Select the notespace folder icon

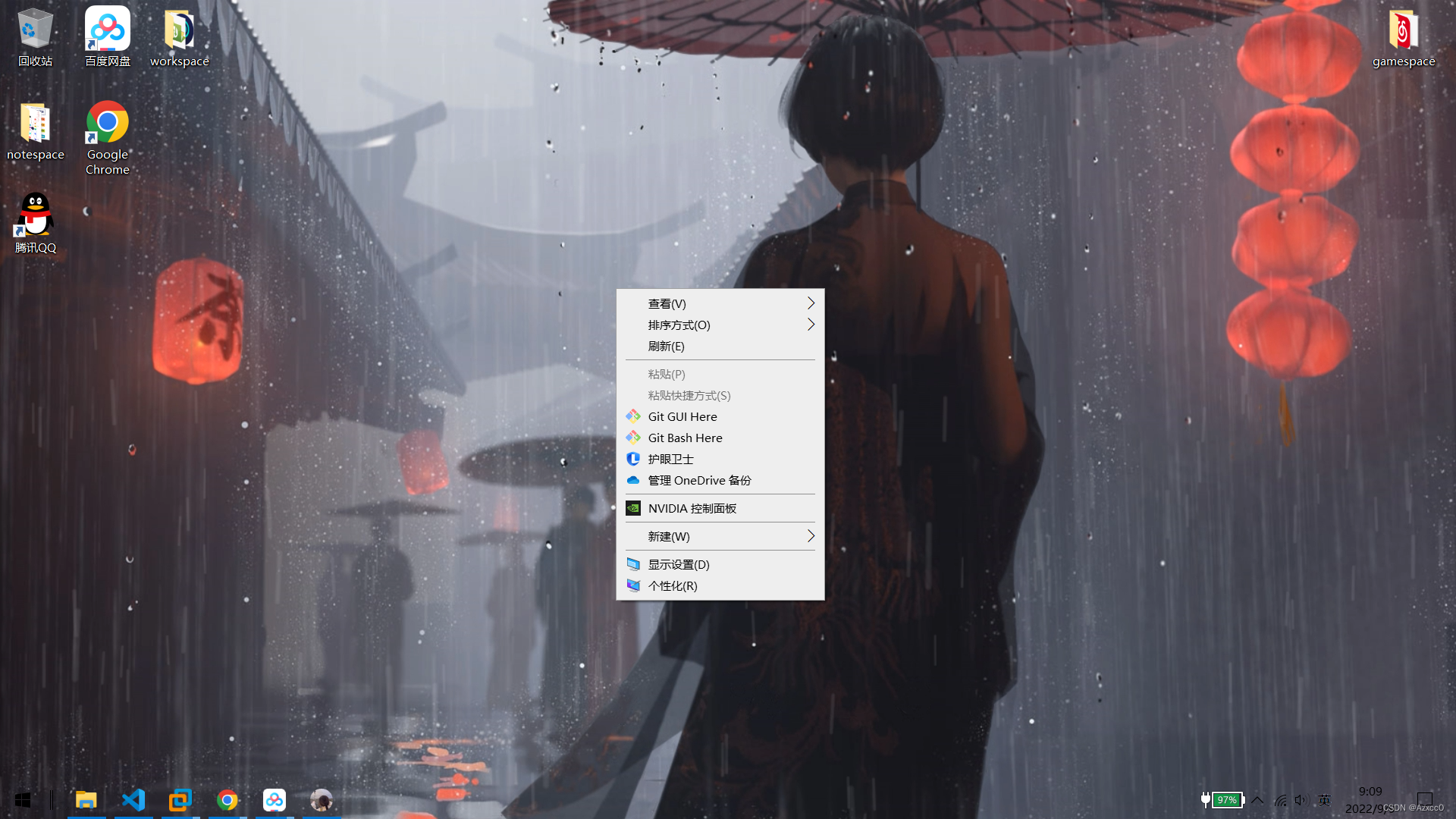tap(35, 131)
